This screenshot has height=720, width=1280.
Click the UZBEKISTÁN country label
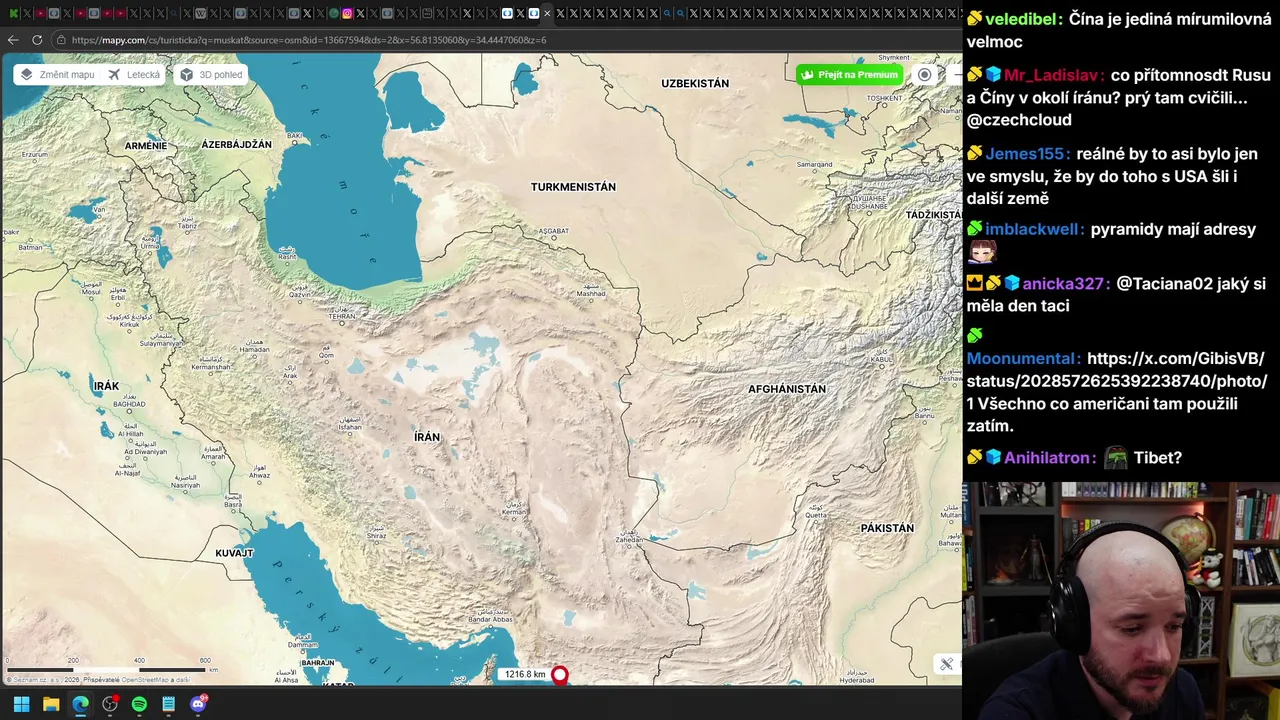tap(695, 84)
